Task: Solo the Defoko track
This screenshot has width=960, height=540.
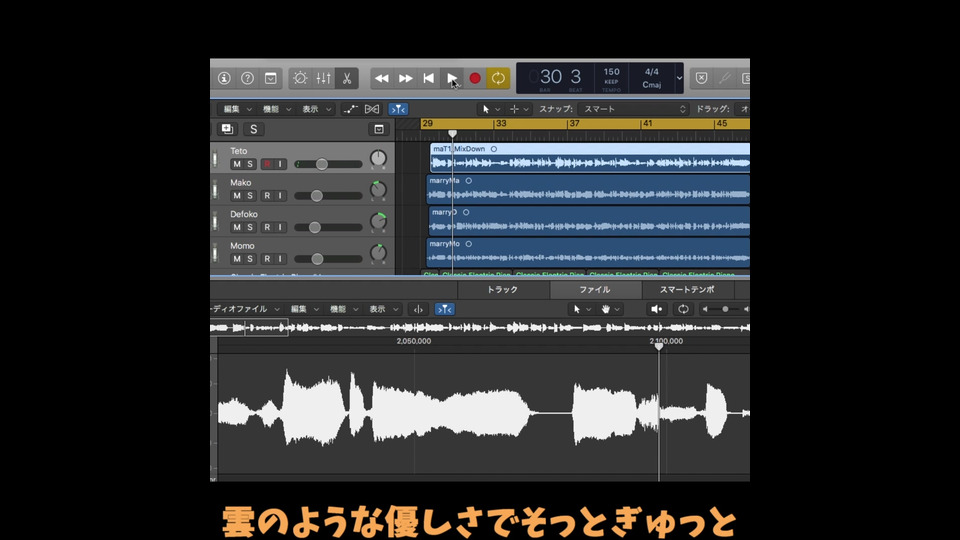Action: (x=250, y=227)
